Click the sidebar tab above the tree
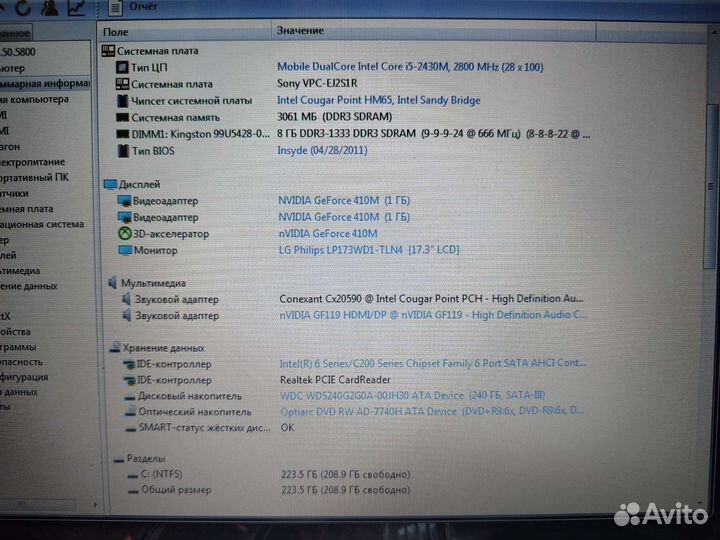Screen dimensions: 720x540 pos(16,33)
